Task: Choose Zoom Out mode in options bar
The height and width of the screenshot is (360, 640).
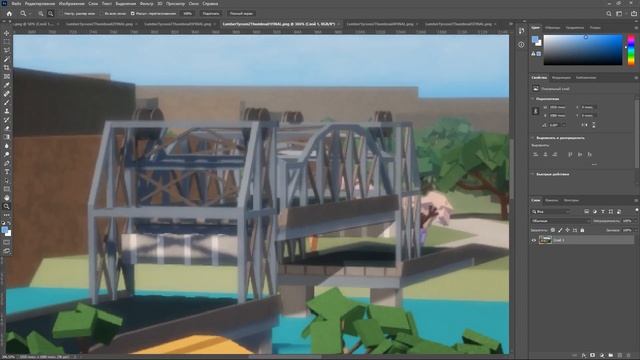Action: (50, 13)
